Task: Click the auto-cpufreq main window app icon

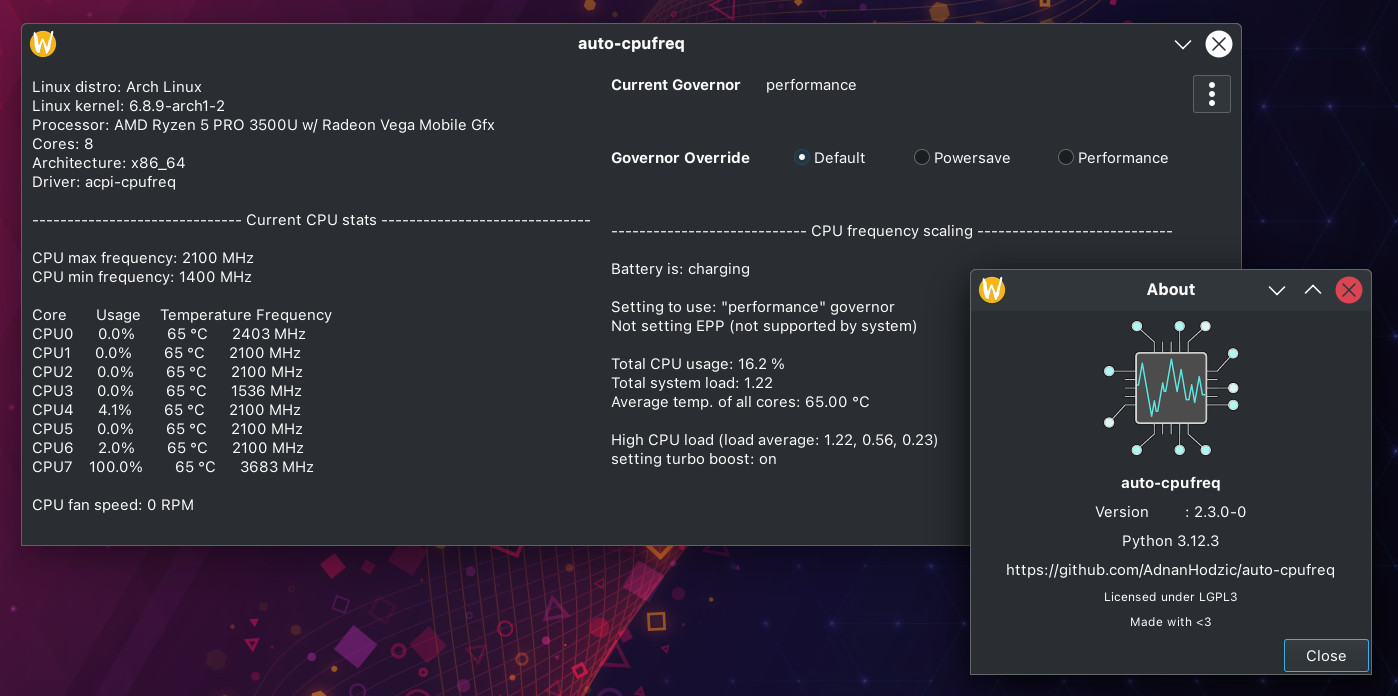Action: tap(43, 44)
